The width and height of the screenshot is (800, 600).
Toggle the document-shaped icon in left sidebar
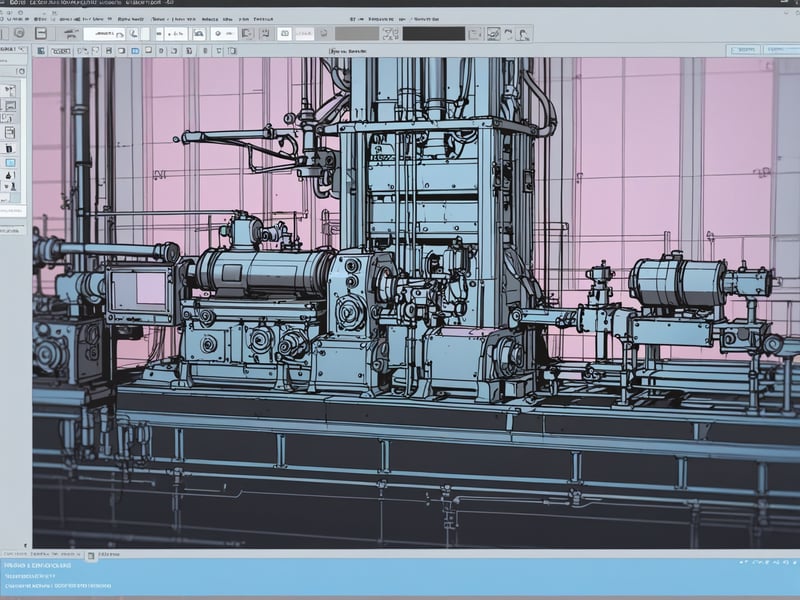pos(11,131)
